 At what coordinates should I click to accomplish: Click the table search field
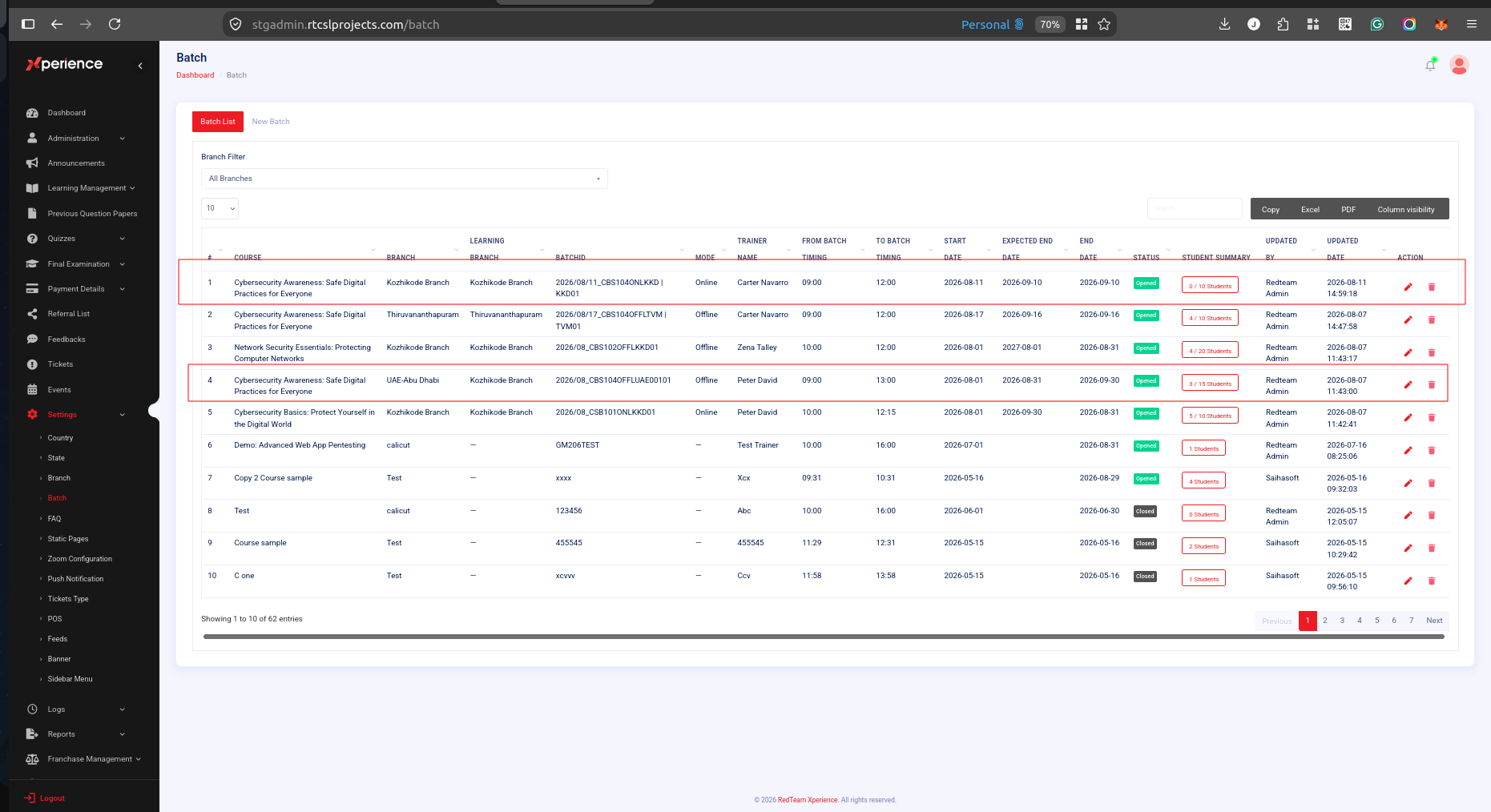tap(1195, 208)
